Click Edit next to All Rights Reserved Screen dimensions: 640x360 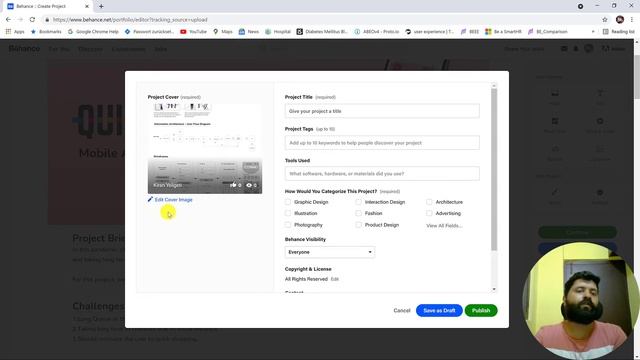(335, 279)
